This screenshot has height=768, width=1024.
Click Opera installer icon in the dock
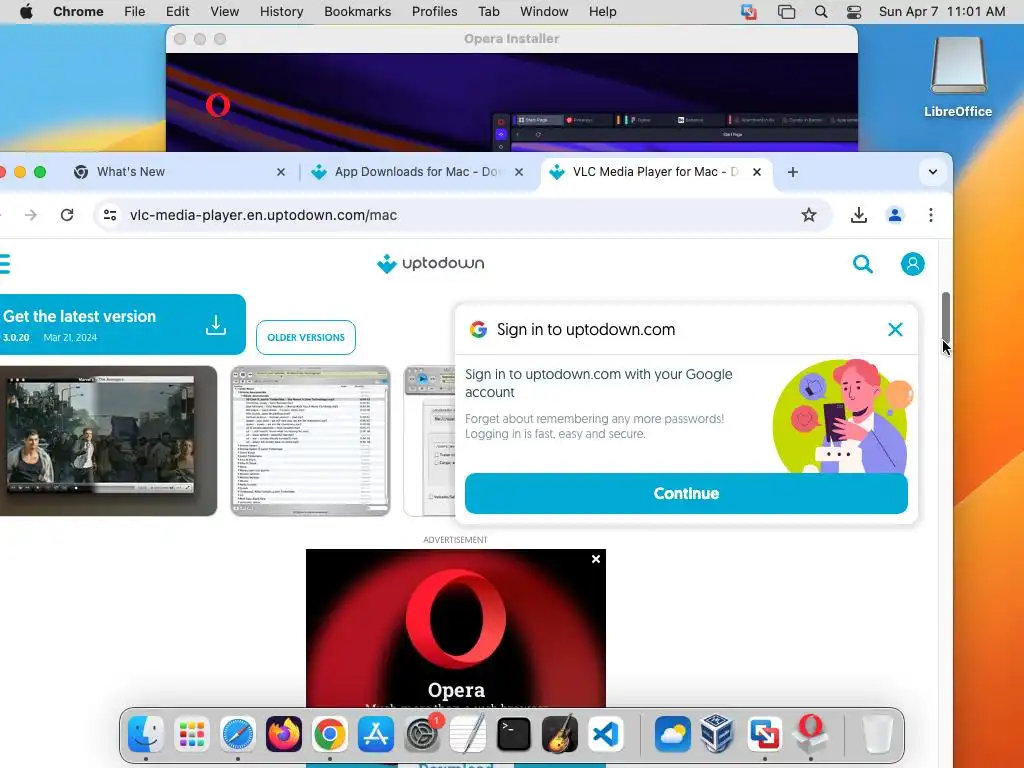coord(810,734)
